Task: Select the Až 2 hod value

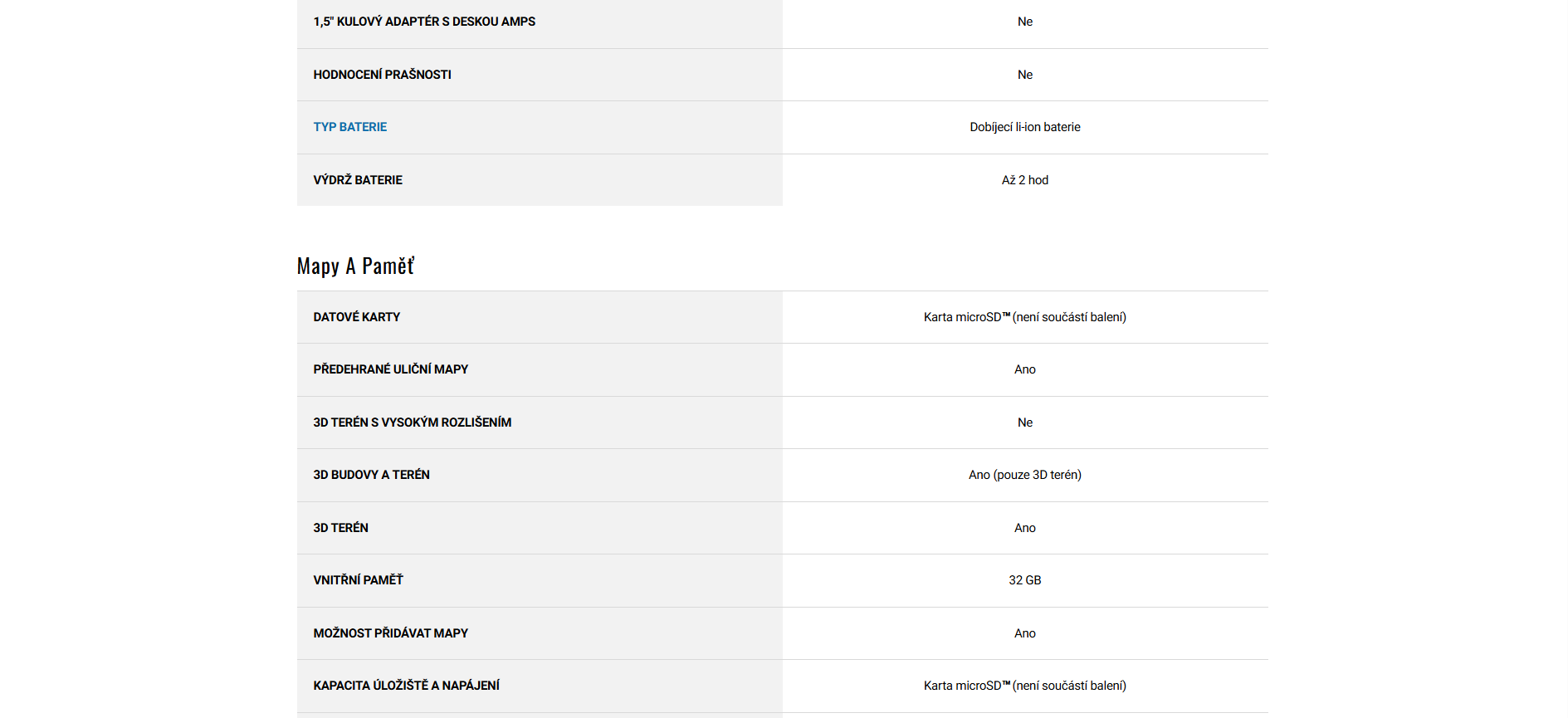Action: click(1024, 180)
